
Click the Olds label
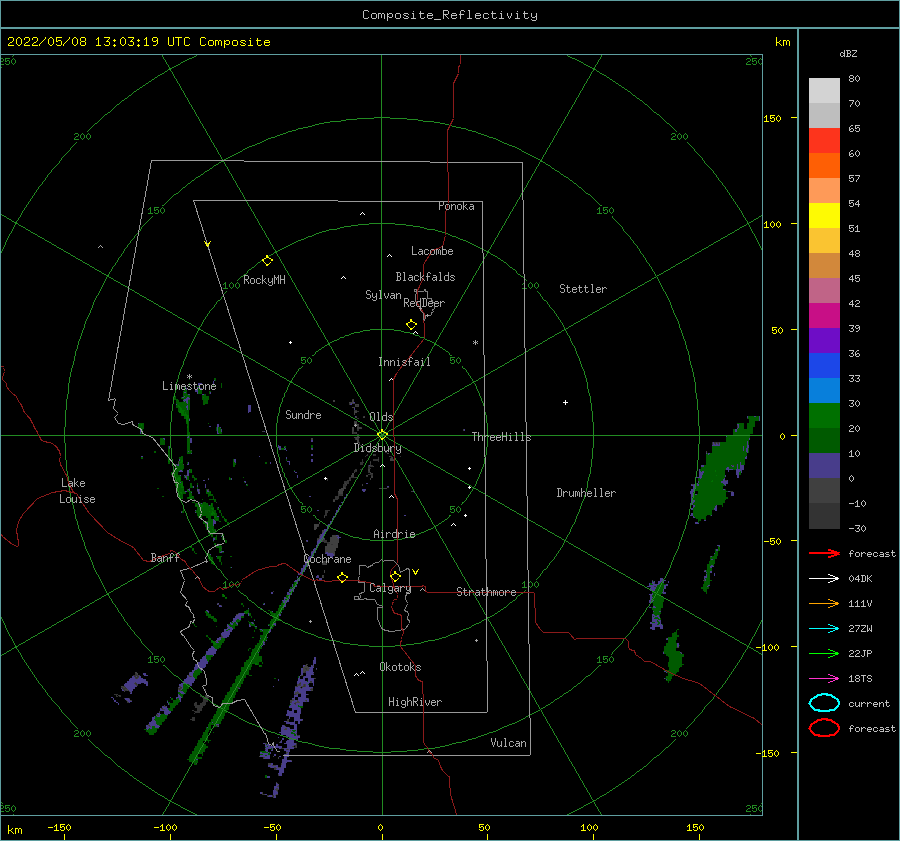click(381, 417)
